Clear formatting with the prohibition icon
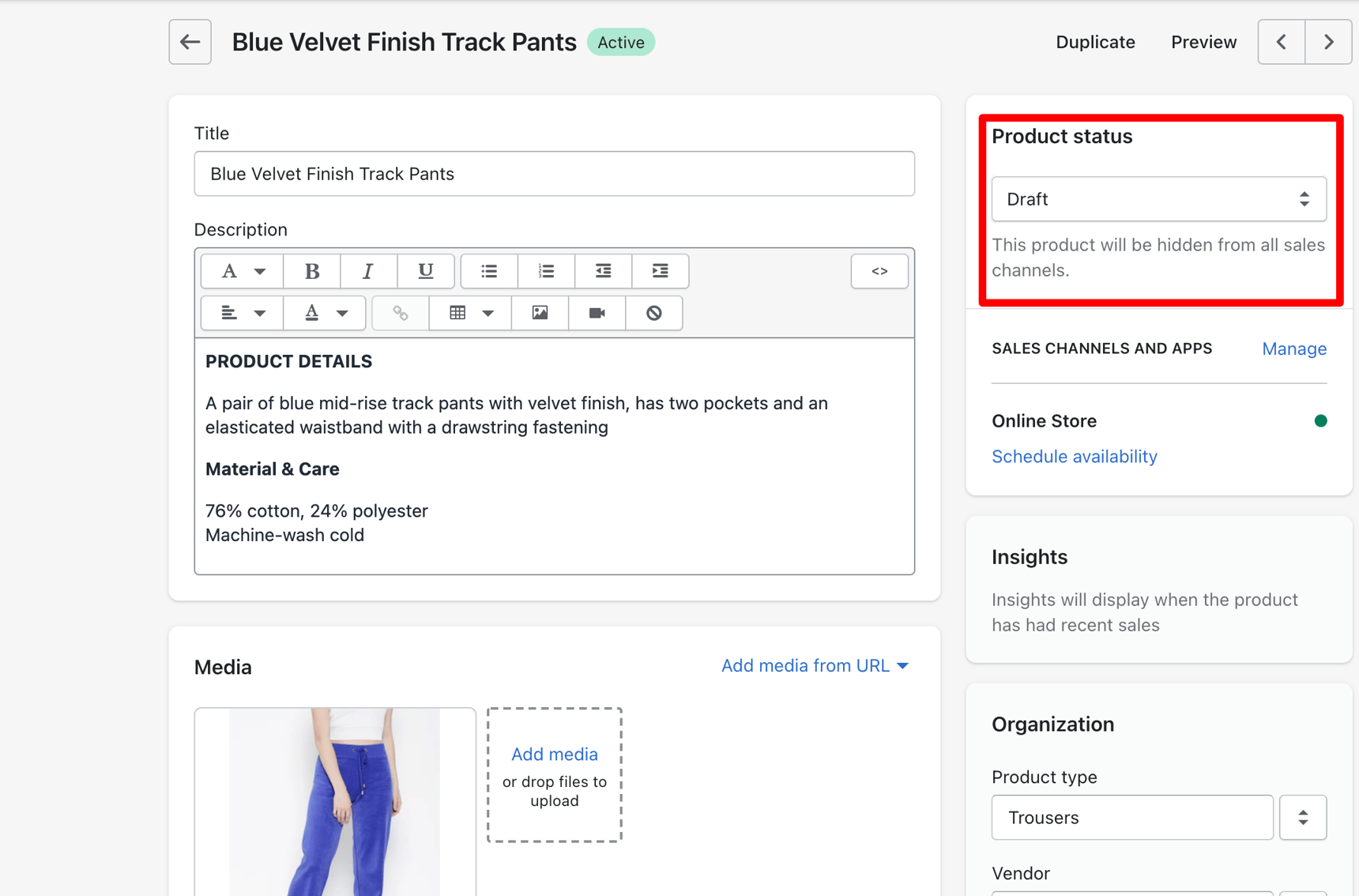Screen dimensions: 1359x896 coord(653,312)
